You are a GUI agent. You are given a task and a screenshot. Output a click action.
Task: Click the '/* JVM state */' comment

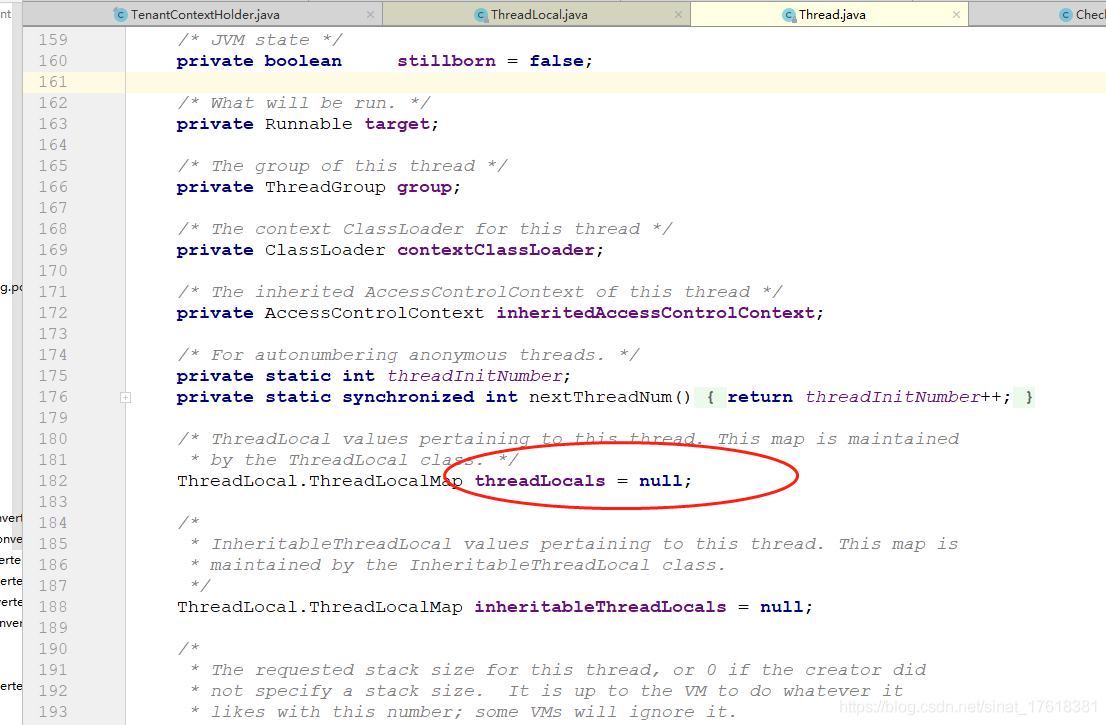tap(260, 40)
